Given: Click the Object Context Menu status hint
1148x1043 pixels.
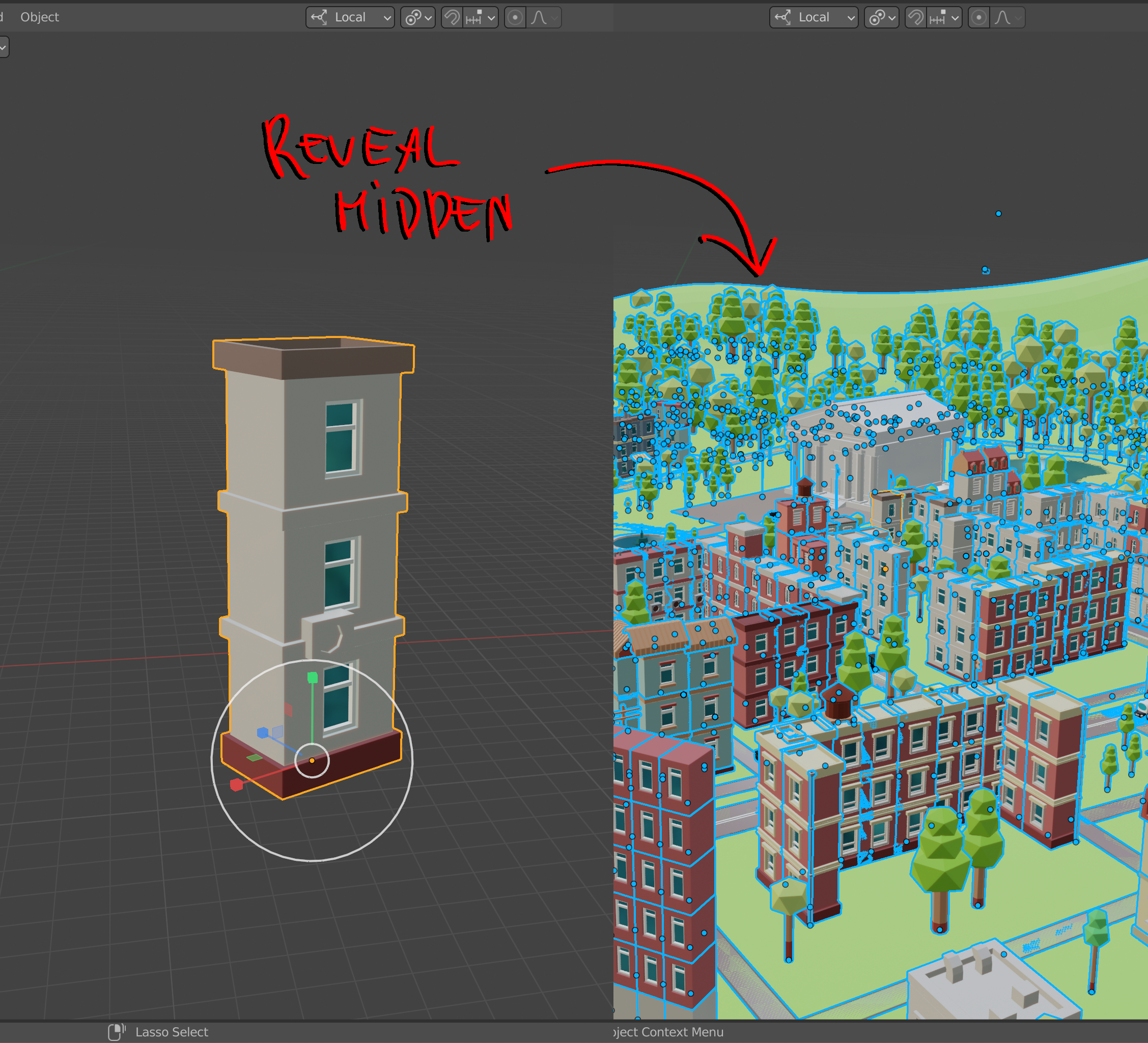Looking at the screenshot, I should 668,1032.
